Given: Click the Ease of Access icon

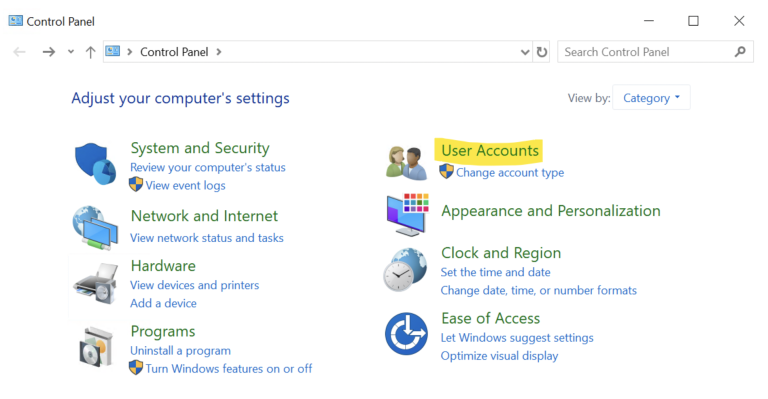Looking at the screenshot, I should [406, 334].
